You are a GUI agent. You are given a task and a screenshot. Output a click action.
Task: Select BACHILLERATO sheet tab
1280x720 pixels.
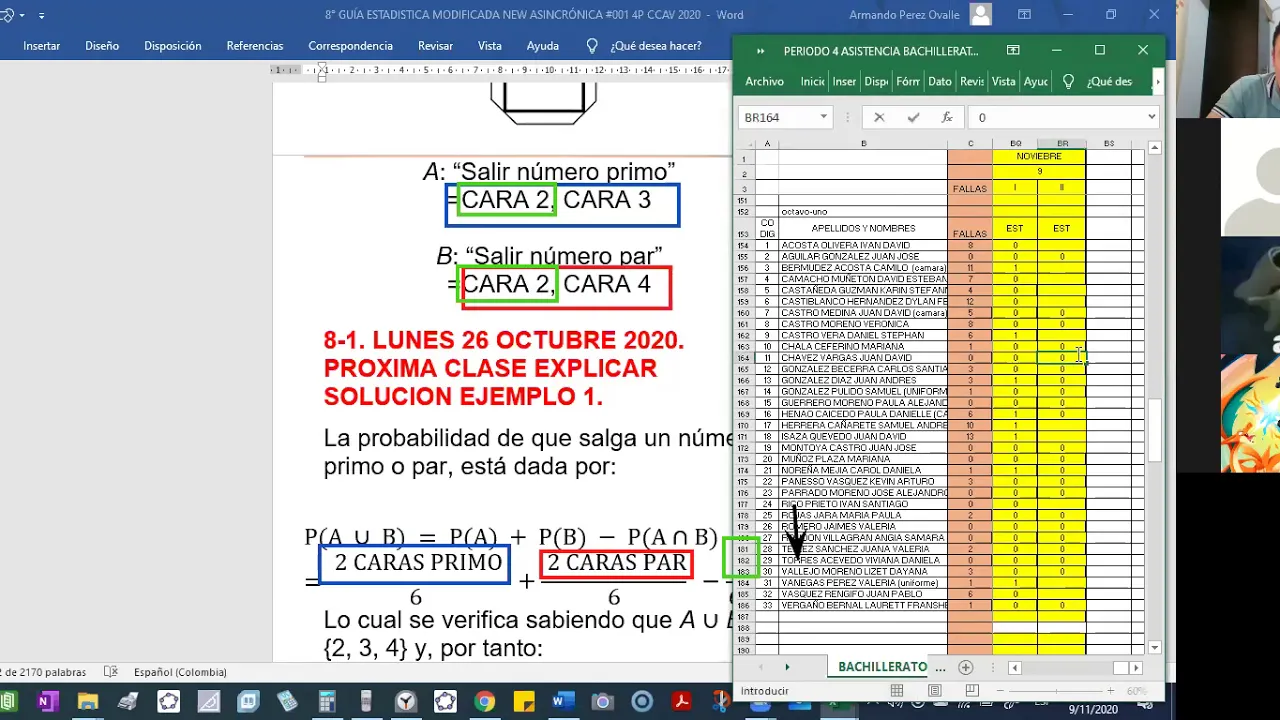(x=883, y=667)
